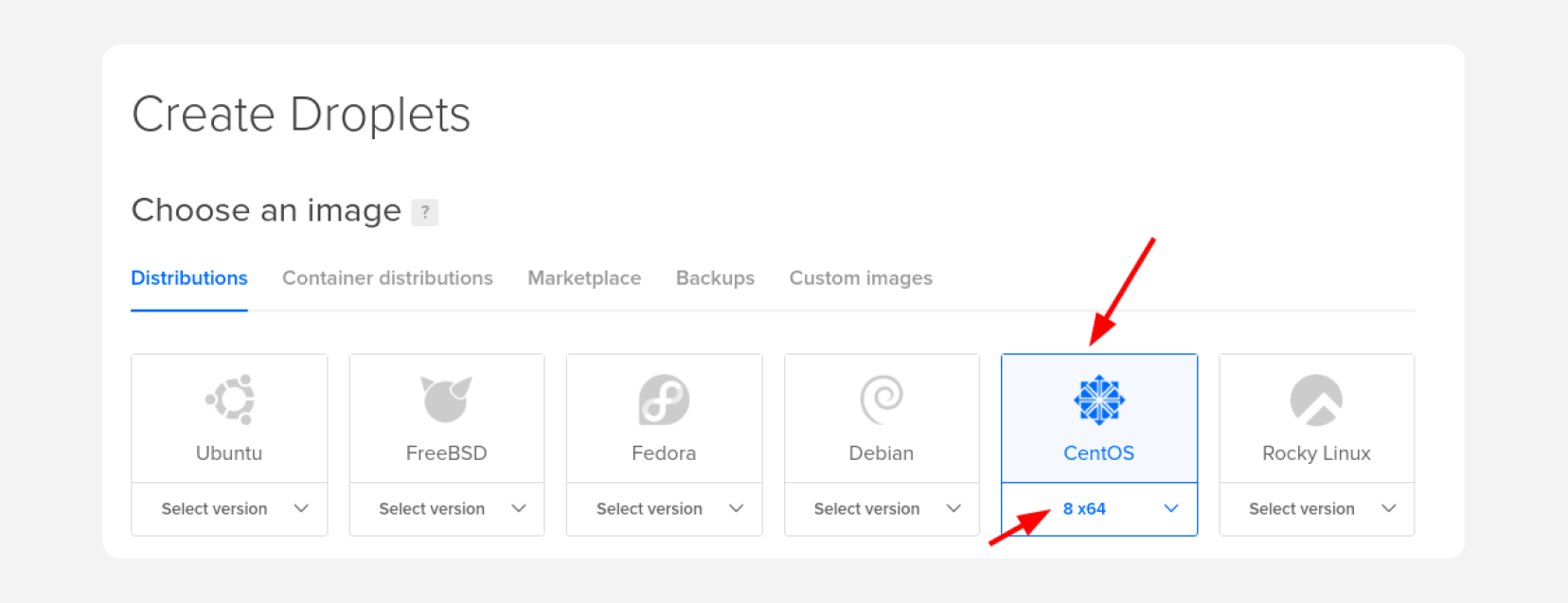Select the Fedora distribution logo
Viewport: 1568px width, 603px height.
tap(664, 399)
